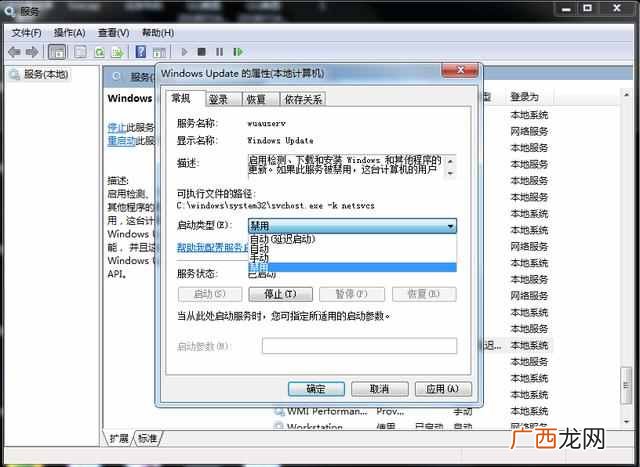This screenshot has width=640, height=467.
Task: Toggle the action pane toolbar icon
Action: (x=159, y=52)
